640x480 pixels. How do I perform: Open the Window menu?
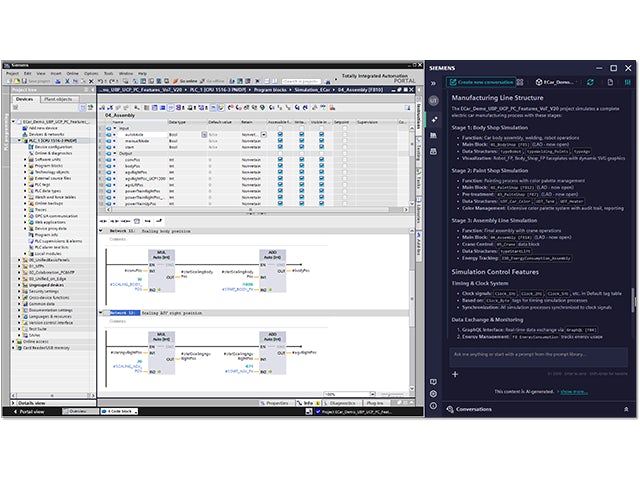coord(126,73)
